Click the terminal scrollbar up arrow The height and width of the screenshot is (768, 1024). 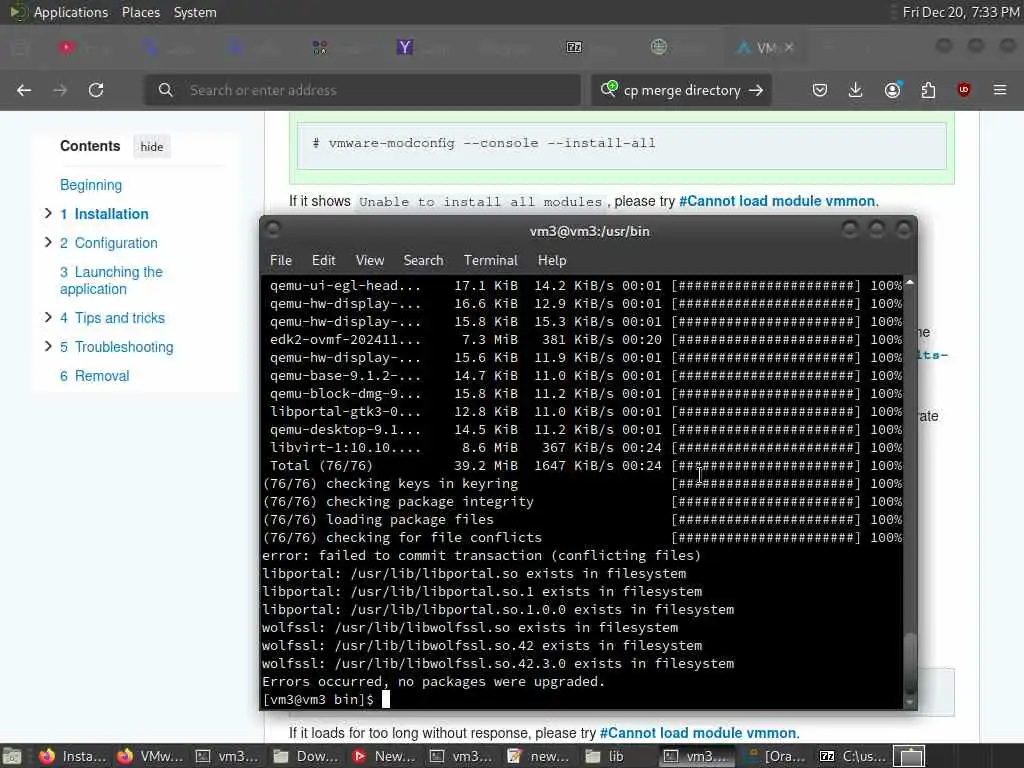point(910,282)
